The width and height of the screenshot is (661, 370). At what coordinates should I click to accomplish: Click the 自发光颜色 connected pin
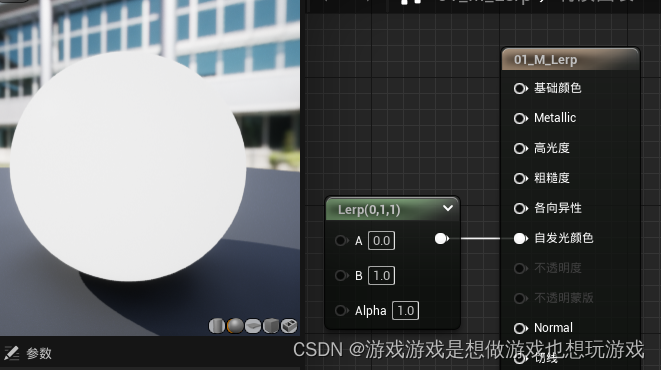pos(520,239)
